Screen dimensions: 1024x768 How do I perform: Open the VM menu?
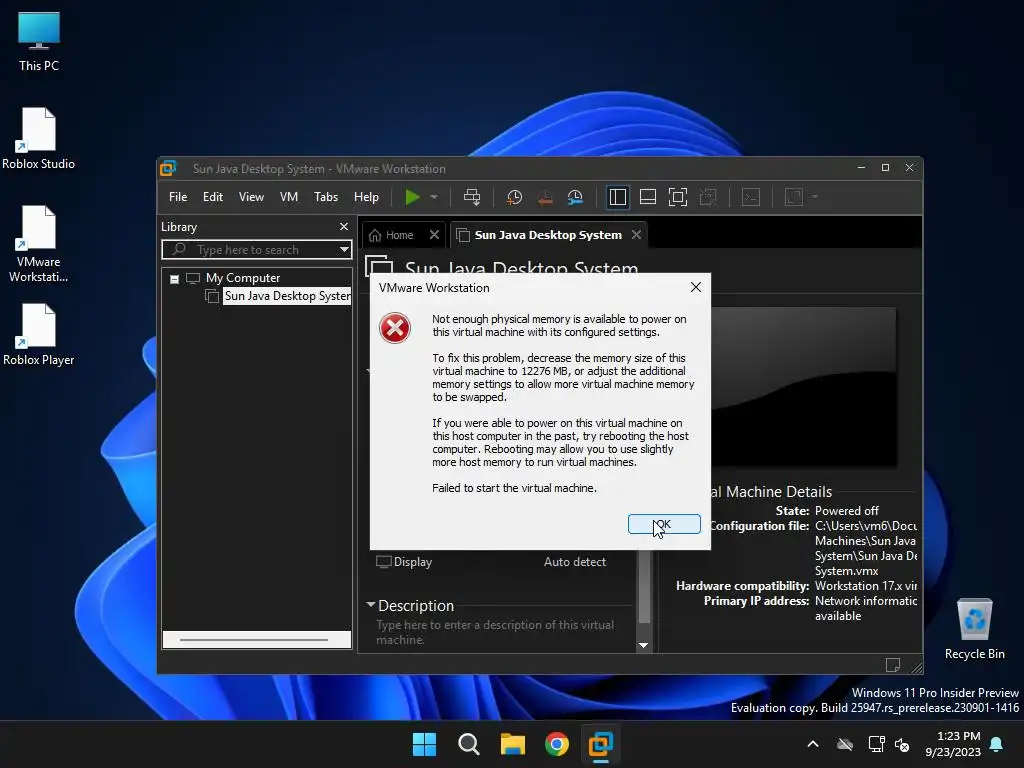click(289, 197)
